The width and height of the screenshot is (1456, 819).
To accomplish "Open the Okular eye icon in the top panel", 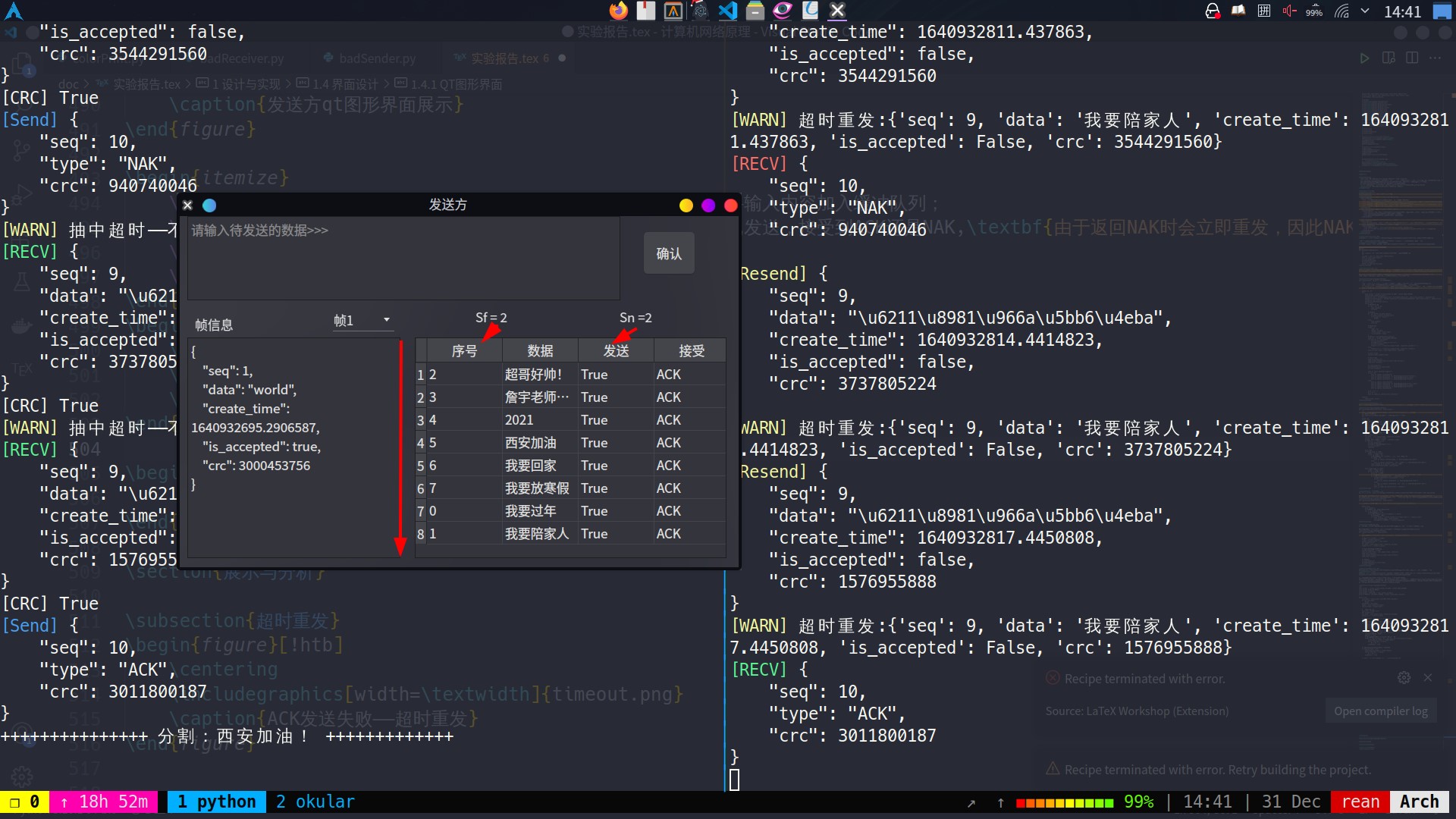I will pyautogui.click(x=783, y=11).
